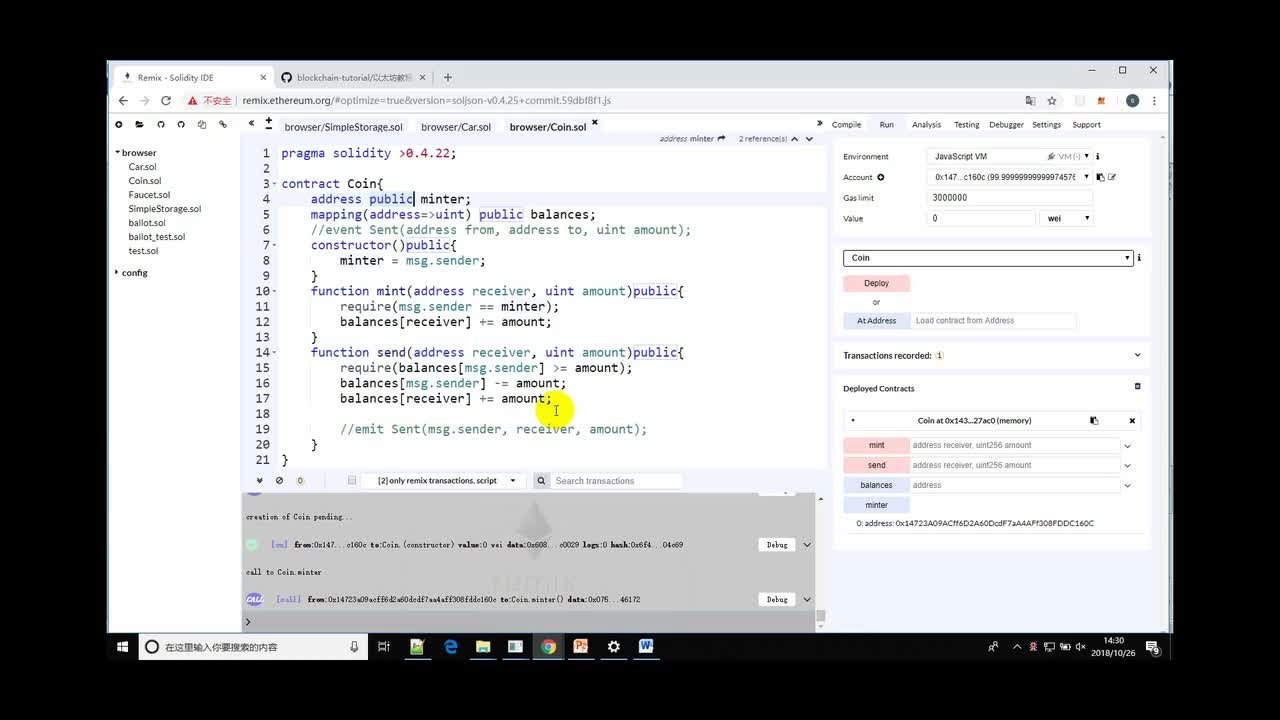Open local file with the folder icon
Screen dimensions: 1280x720
(x=139, y=125)
